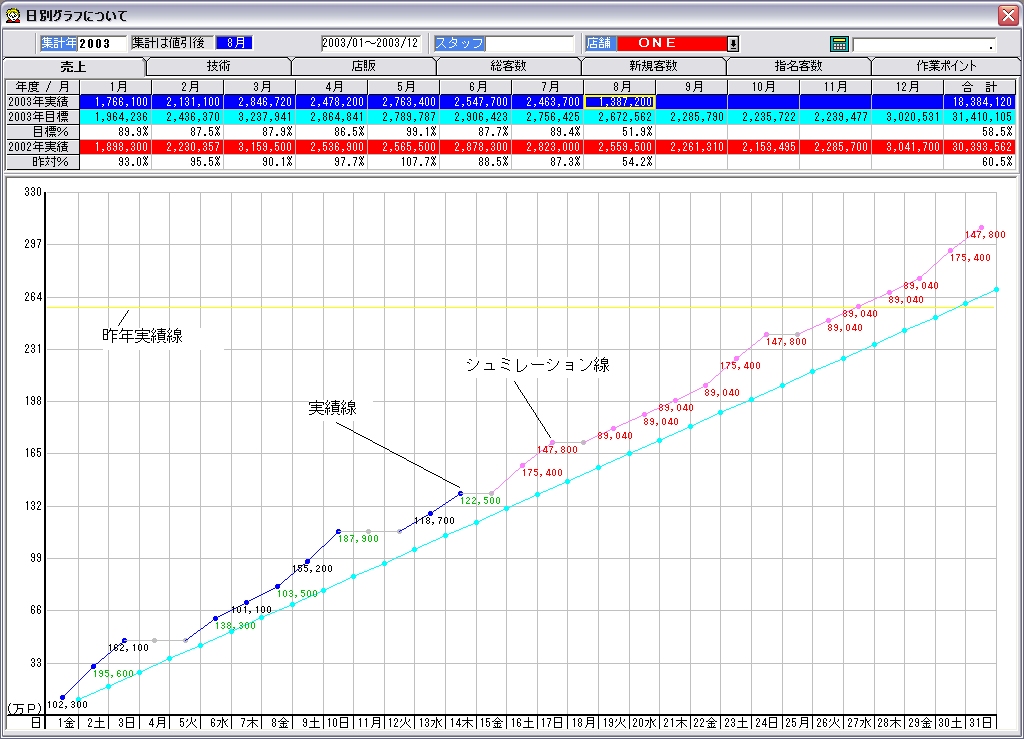
Task: Close the 日別グラフについて window
Action: [x=1008, y=15]
